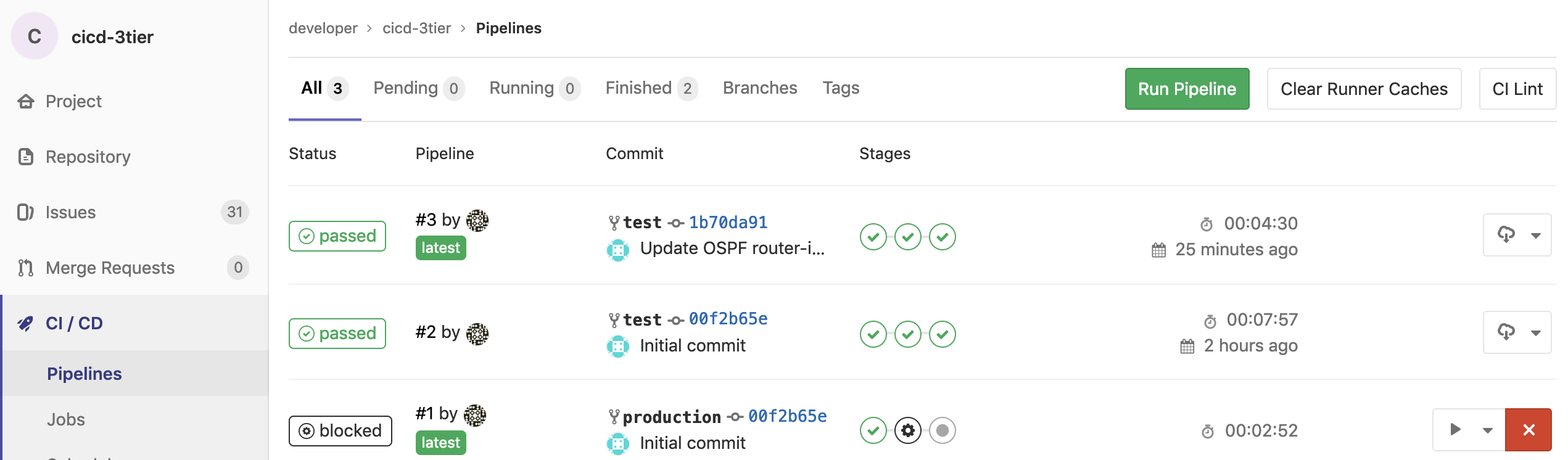Open artifacts download dropdown for pipeline #2
1568x460 pixels.
(1517, 332)
